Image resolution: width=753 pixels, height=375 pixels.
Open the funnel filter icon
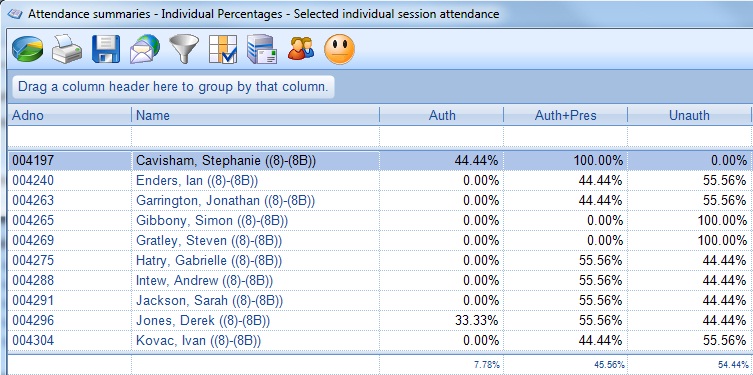184,49
